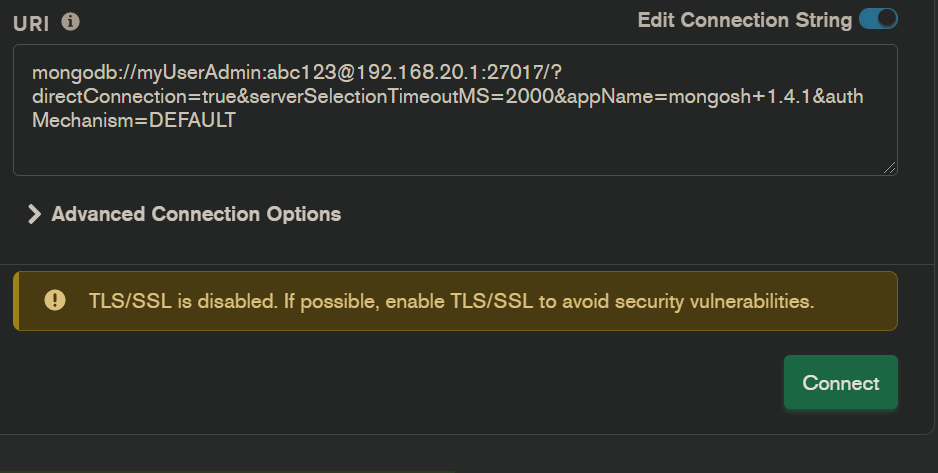938x473 pixels.
Task: Click the warning exclamation icon in TLS banner
Action: 55,300
